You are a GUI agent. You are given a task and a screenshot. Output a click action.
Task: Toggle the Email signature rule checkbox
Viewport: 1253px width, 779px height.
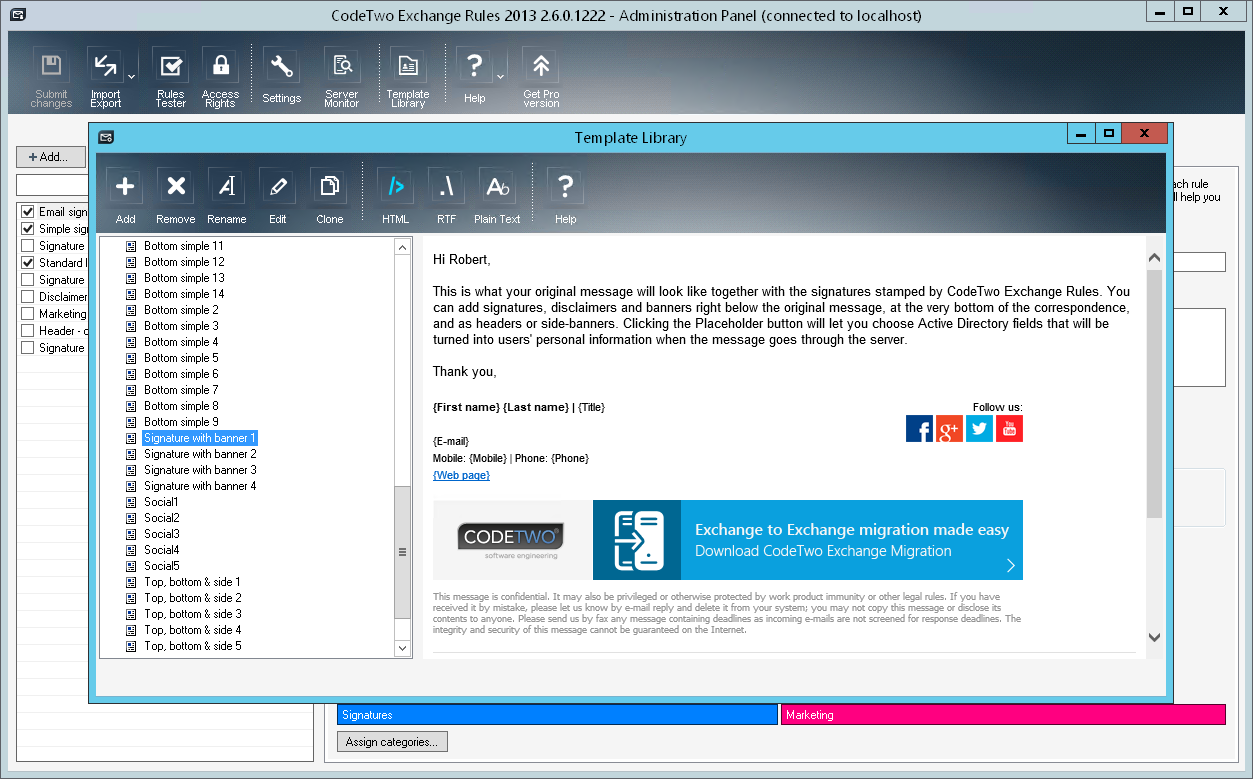(x=28, y=212)
